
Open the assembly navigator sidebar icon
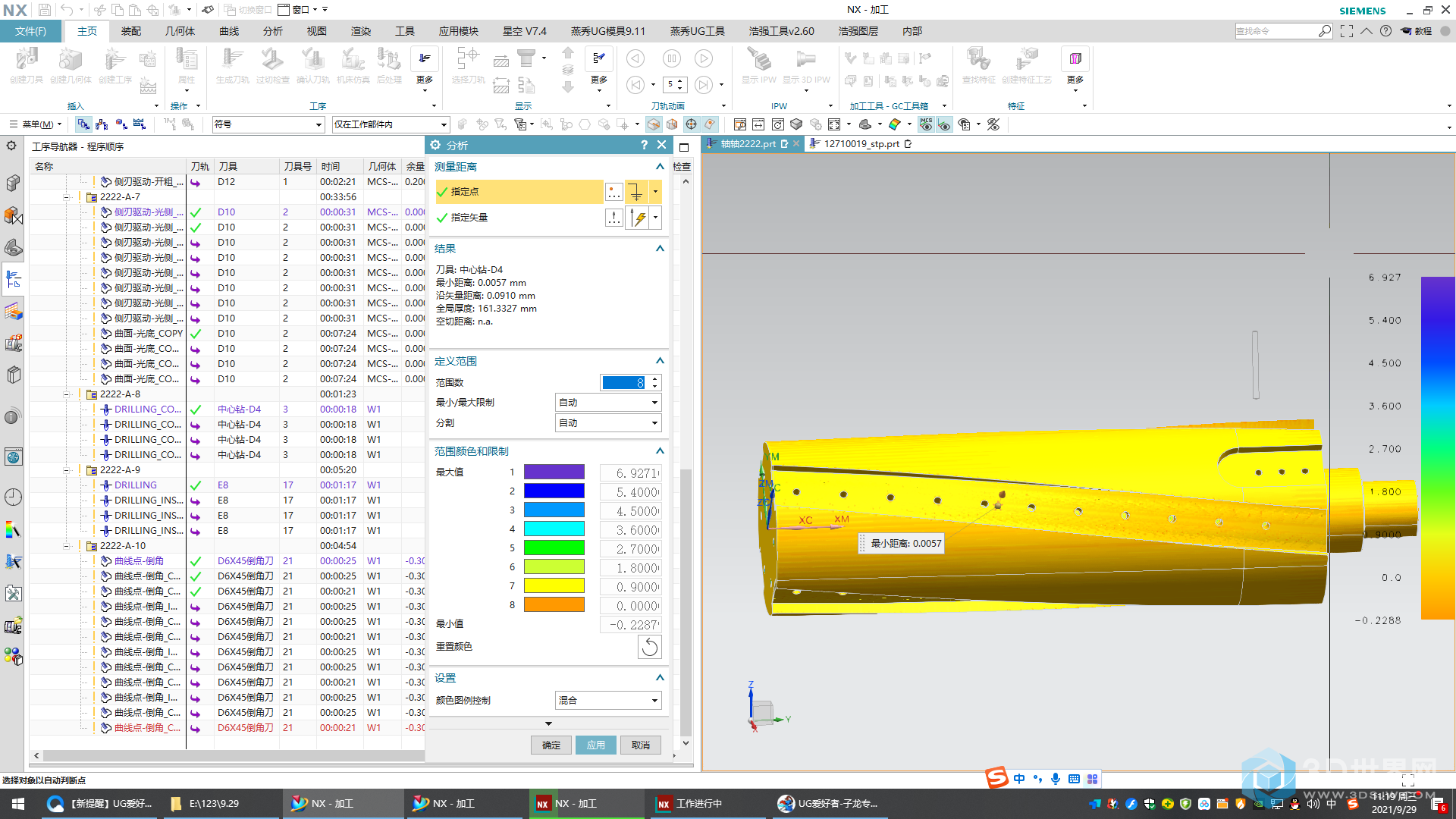pos(14,183)
